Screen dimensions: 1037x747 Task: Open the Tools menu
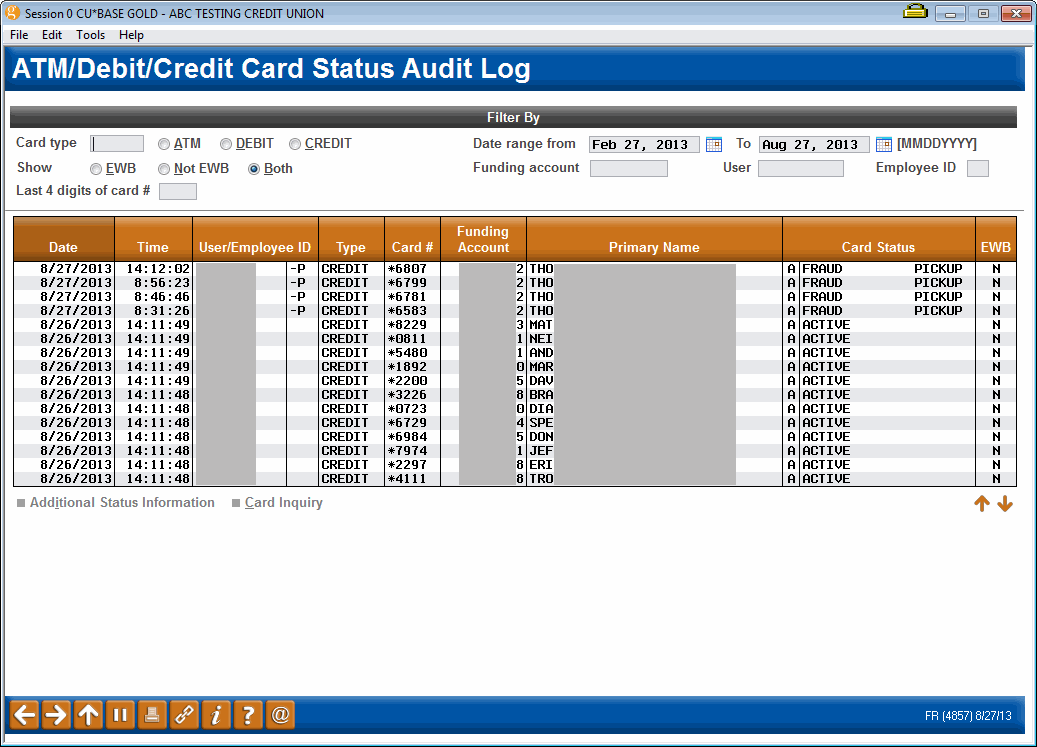pos(91,35)
